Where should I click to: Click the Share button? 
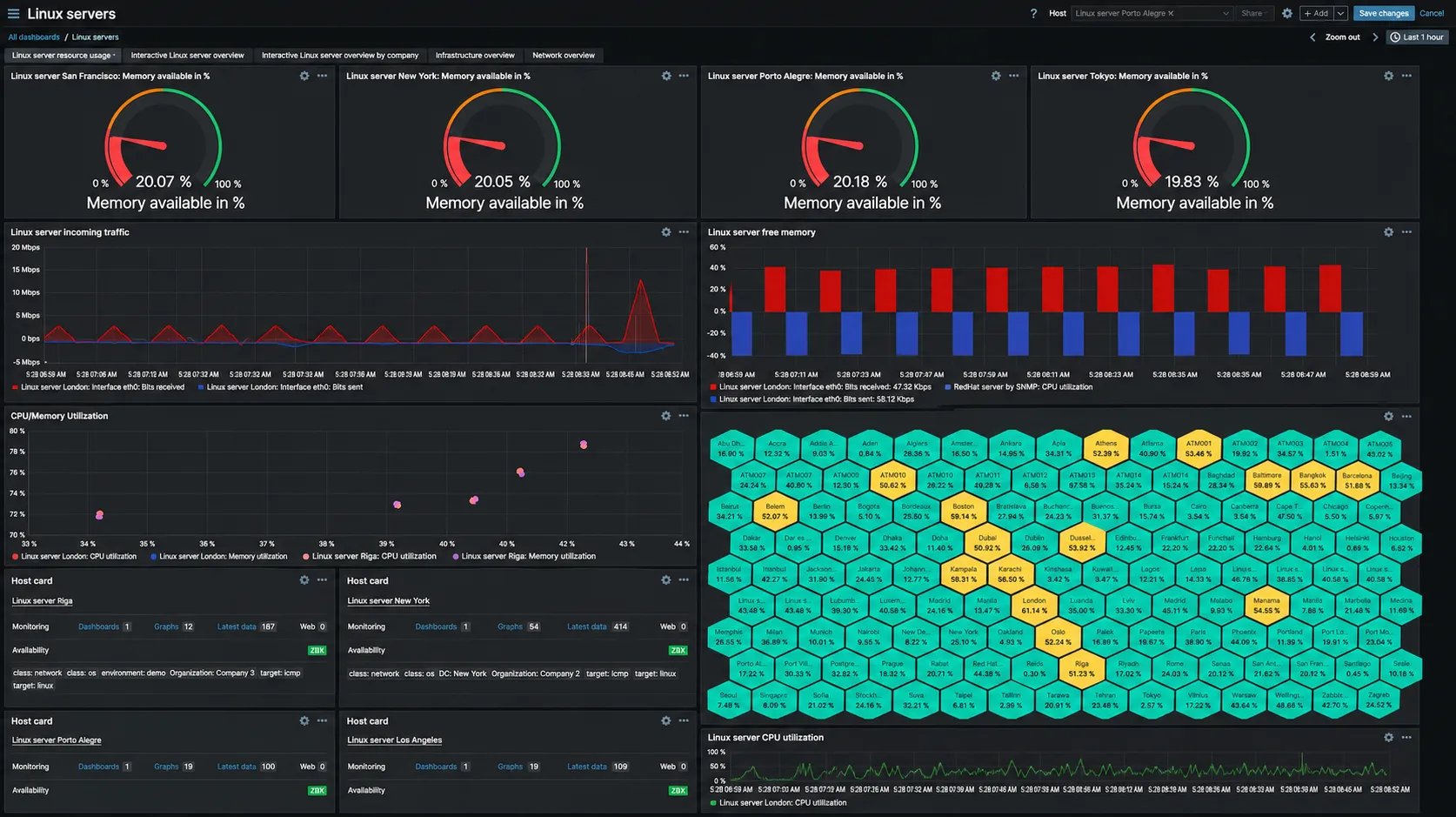click(x=1252, y=14)
